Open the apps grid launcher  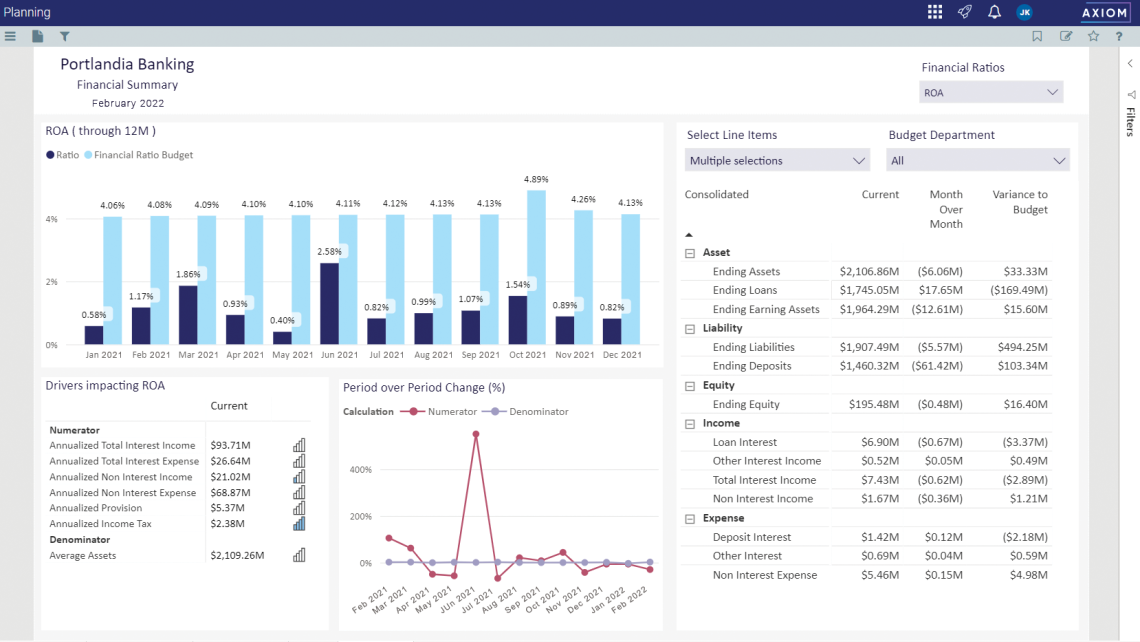[x=935, y=12]
